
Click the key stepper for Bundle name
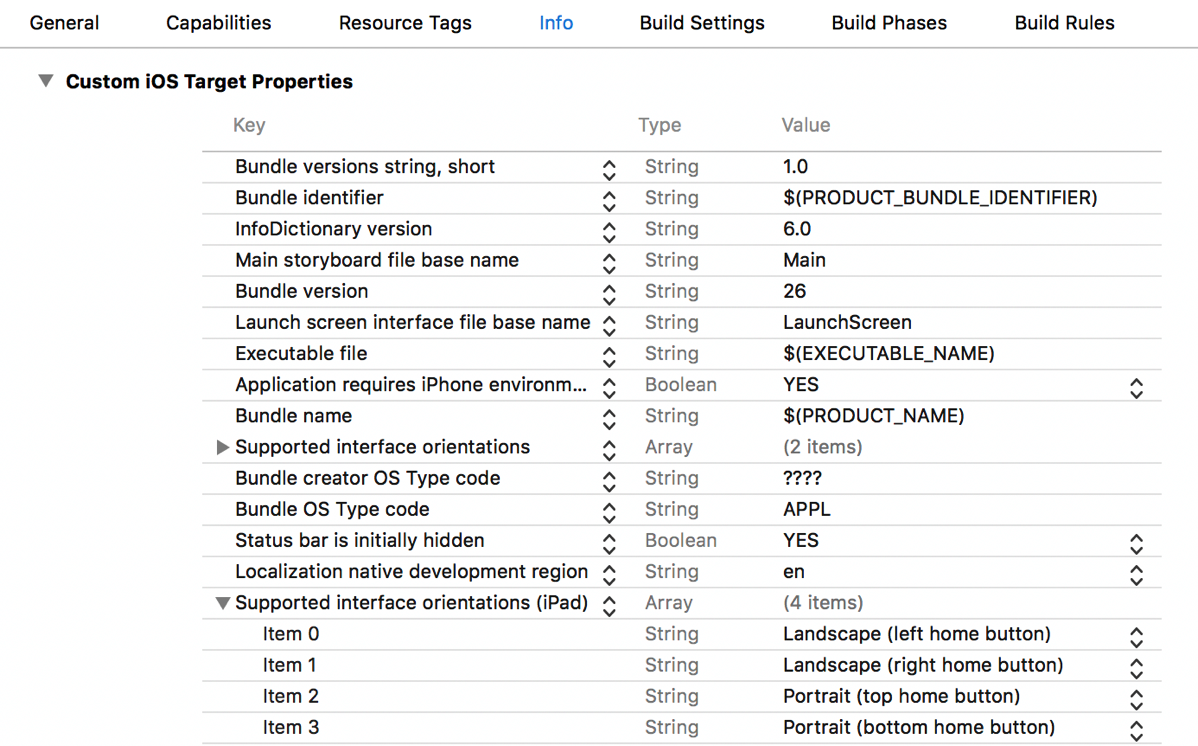(609, 417)
